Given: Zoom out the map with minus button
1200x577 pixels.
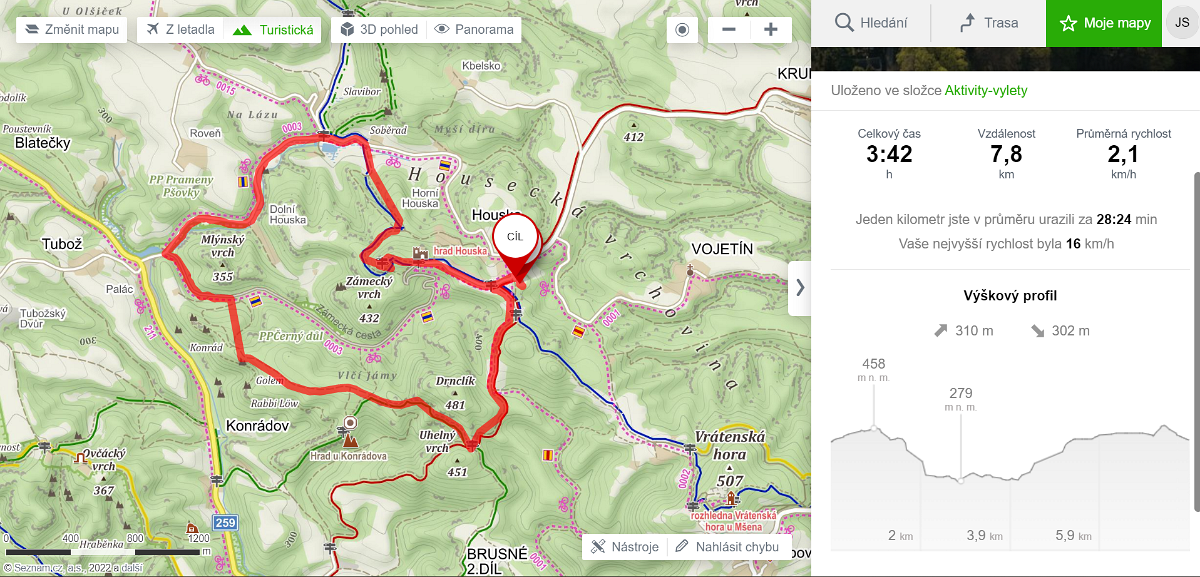Looking at the screenshot, I should (x=729, y=29).
